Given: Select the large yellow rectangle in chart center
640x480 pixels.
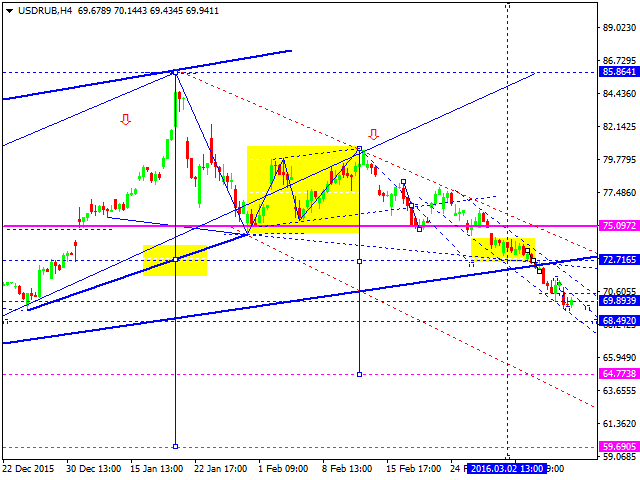Looking at the screenshot, I should [303, 190].
